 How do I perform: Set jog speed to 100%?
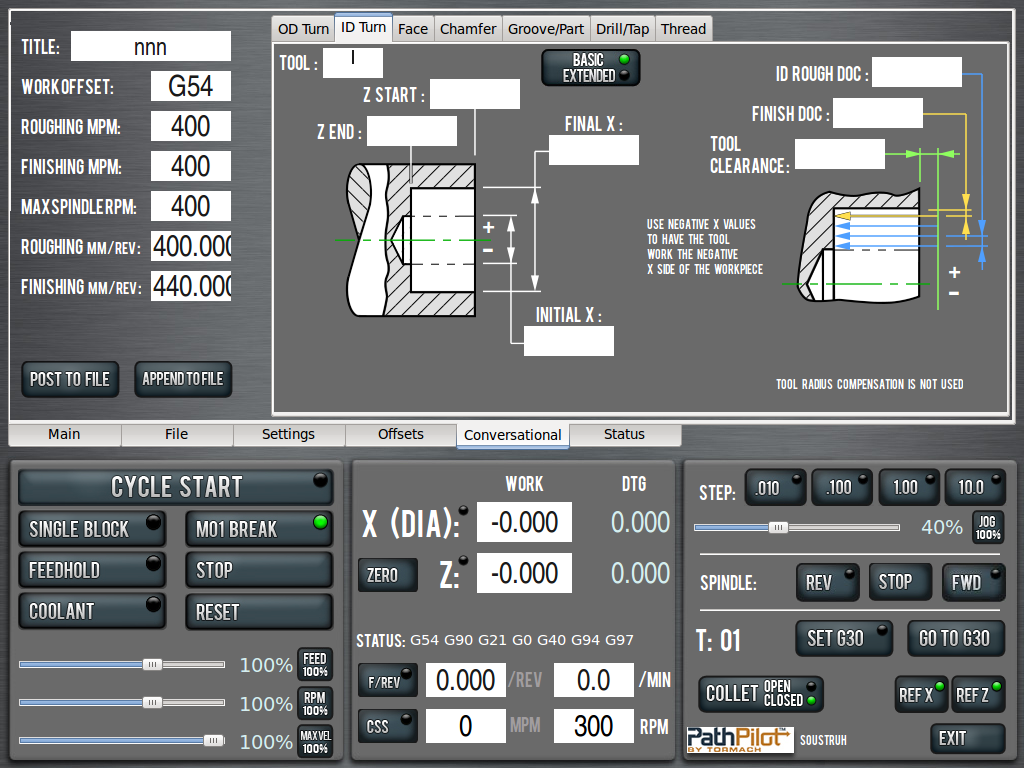coord(987,527)
